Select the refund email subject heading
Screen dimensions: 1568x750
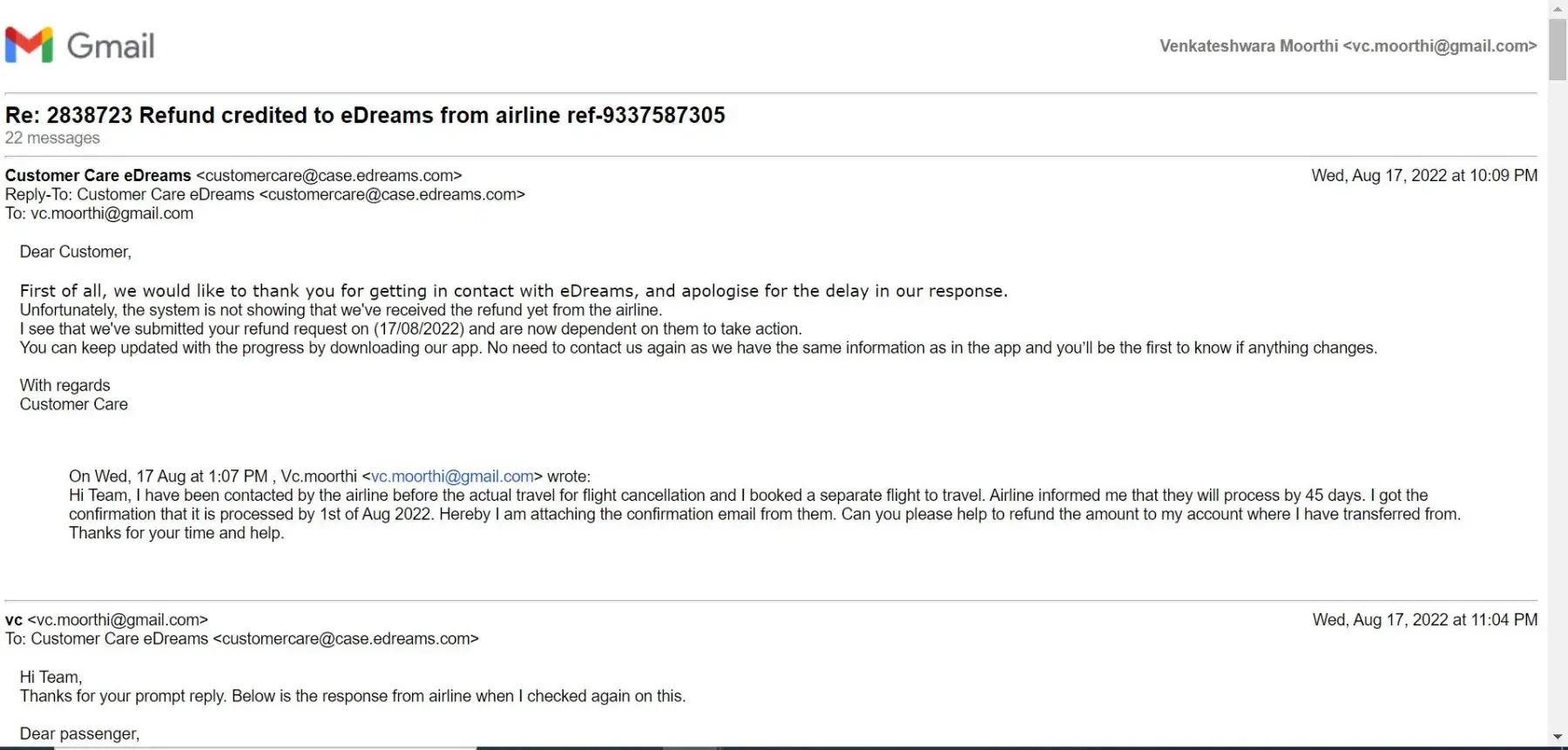[x=365, y=115]
